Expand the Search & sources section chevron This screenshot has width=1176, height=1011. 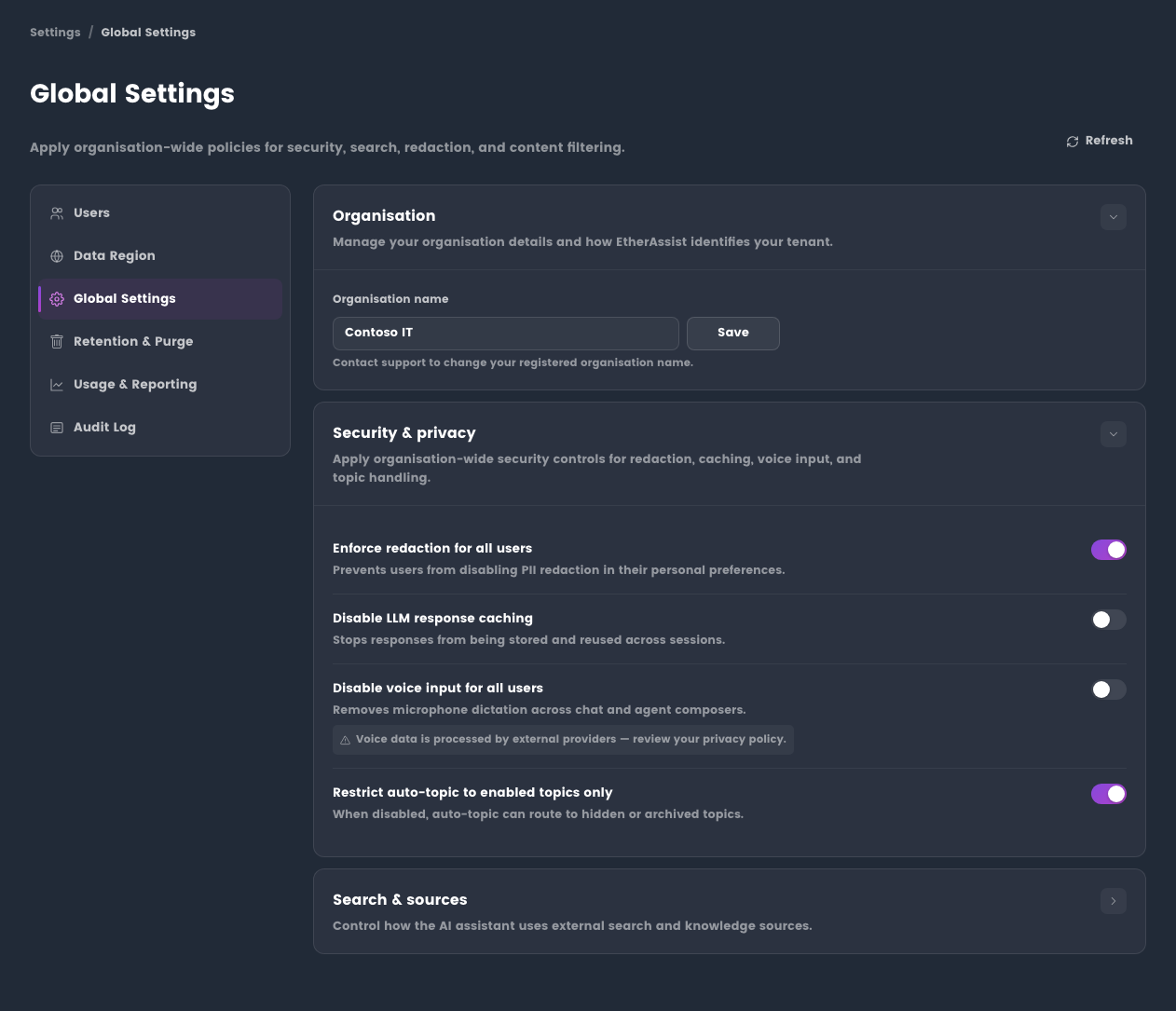pos(1114,901)
